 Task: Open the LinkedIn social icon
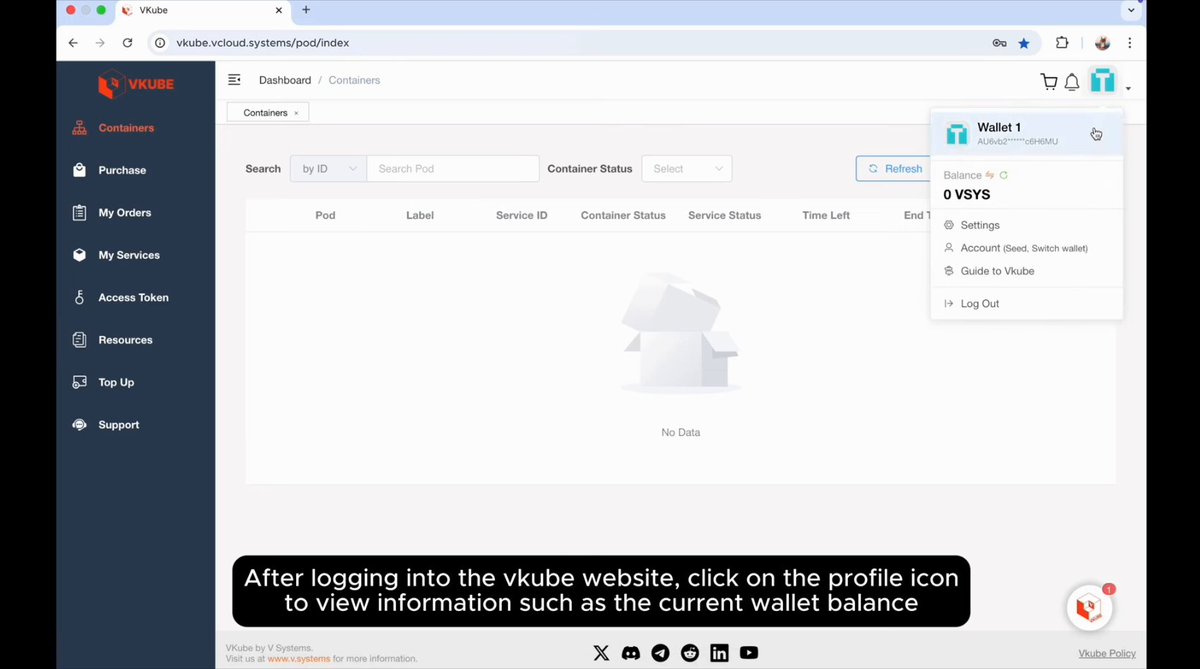pyautogui.click(x=719, y=653)
